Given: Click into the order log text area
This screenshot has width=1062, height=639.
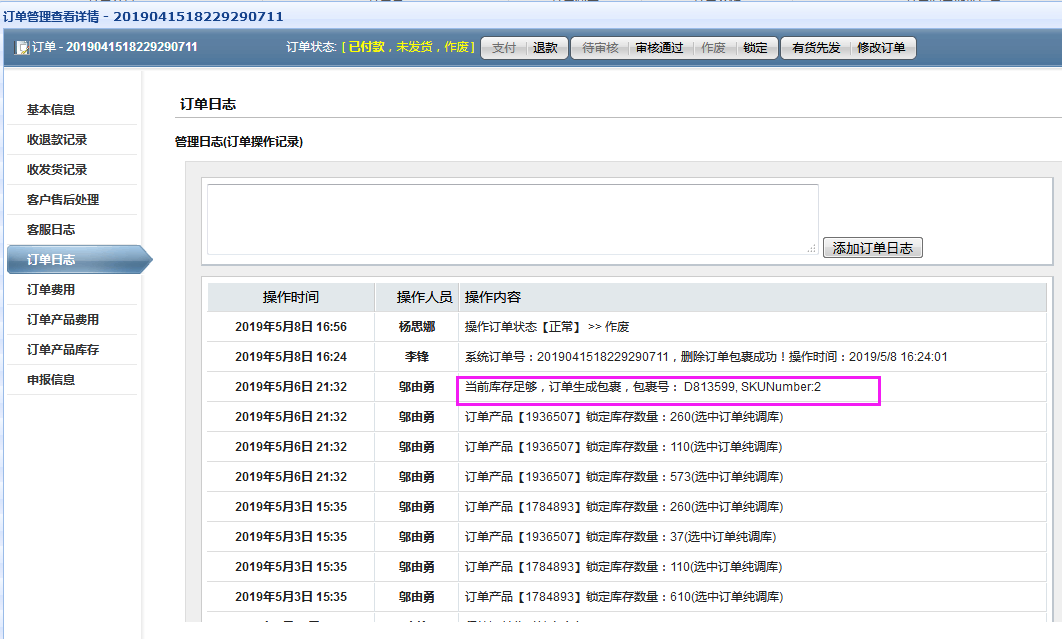Looking at the screenshot, I should [513, 220].
